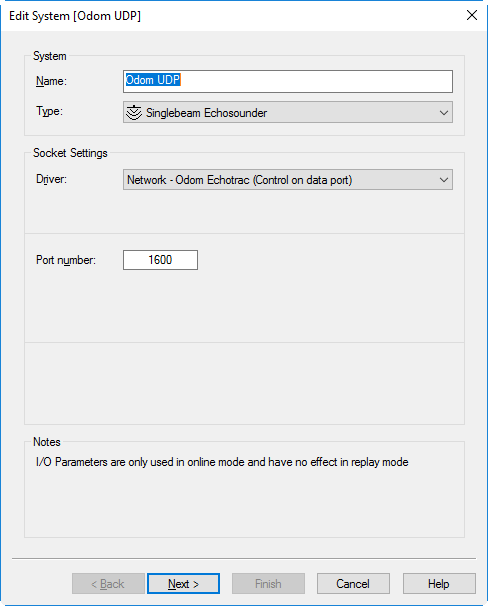The image size is (488, 606).
Task: Click the Name: label
Action: pyautogui.click(x=51, y=81)
